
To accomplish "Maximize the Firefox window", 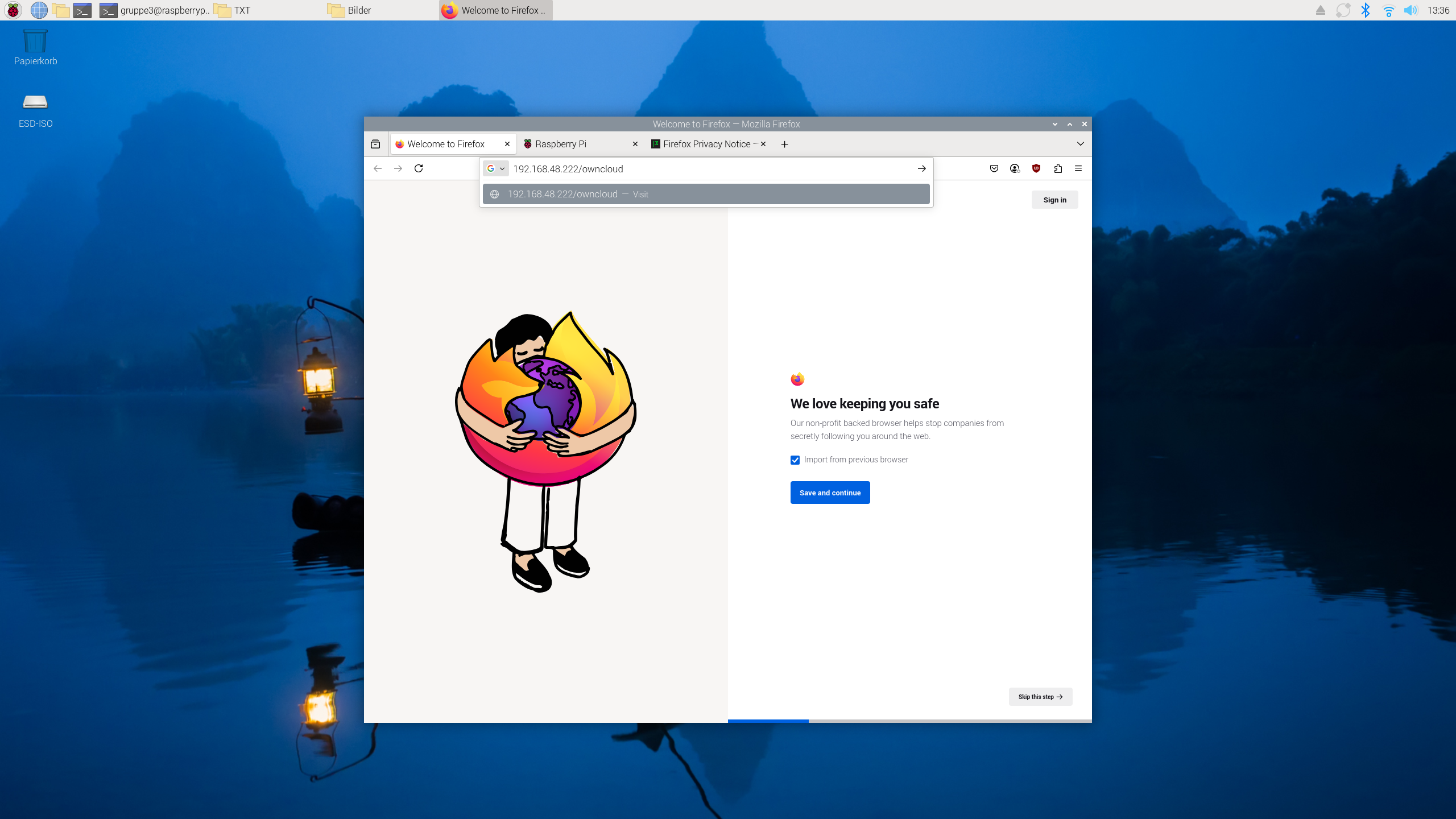I will click(1070, 124).
